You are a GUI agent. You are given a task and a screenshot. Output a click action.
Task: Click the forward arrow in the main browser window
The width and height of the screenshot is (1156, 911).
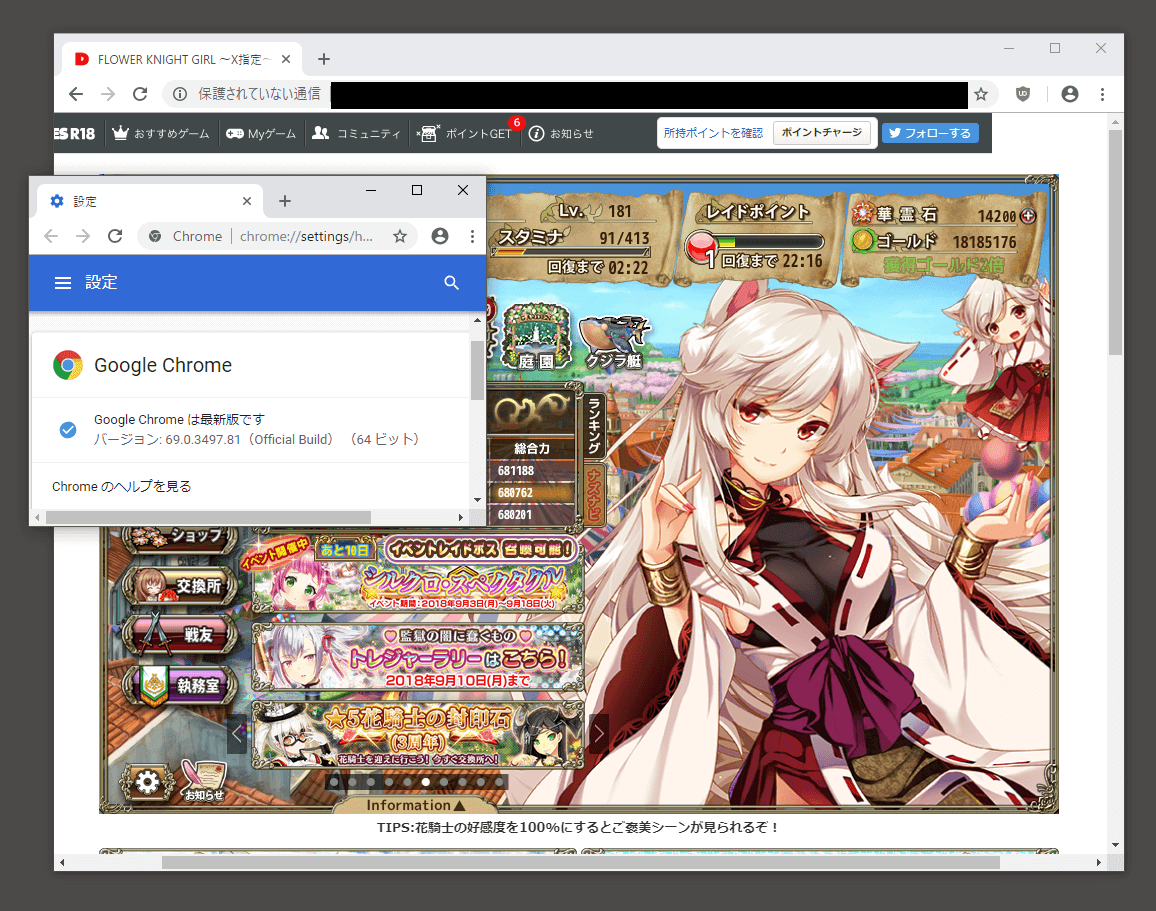(108, 94)
